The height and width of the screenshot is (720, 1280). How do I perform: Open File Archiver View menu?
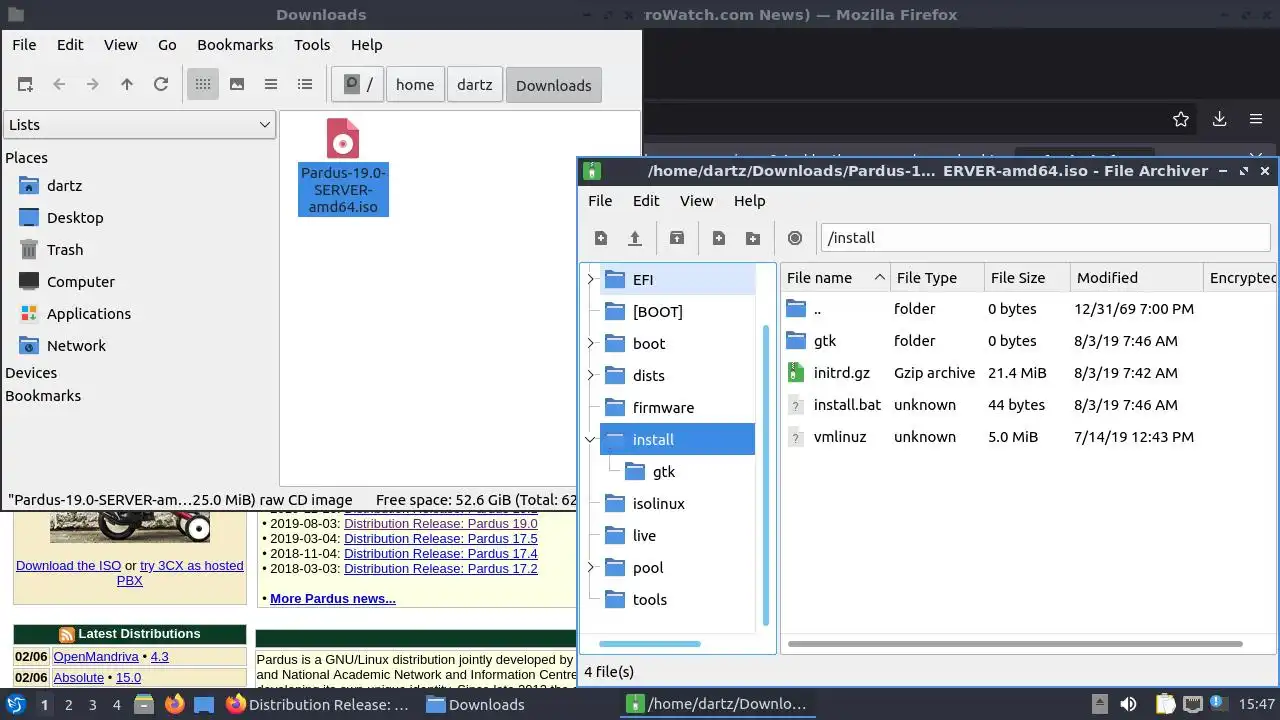click(x=697, y=201)
